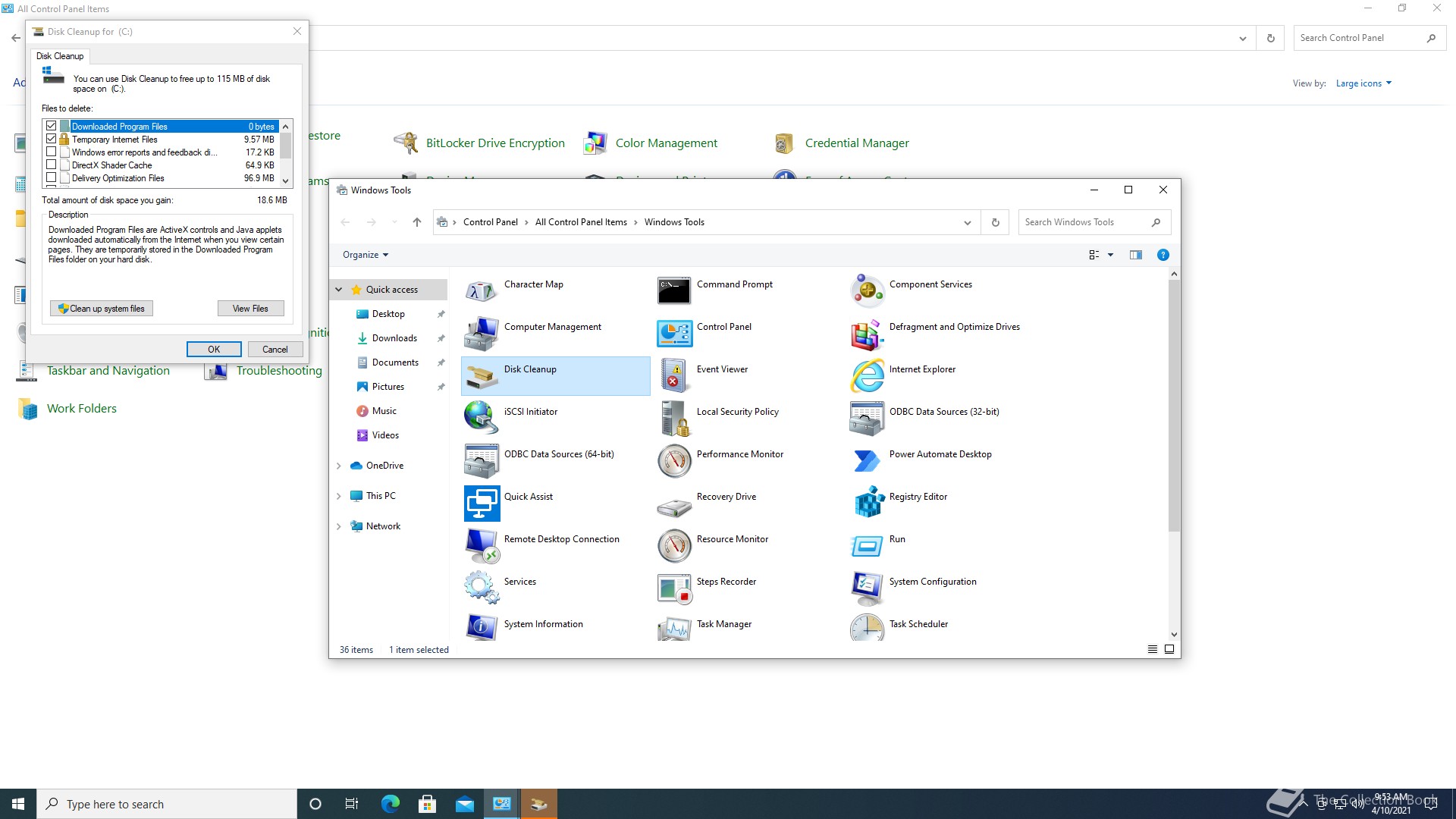Check Delivery Optimization Files checkbox
Screen dimensions: 1456x819
[52, 177]
